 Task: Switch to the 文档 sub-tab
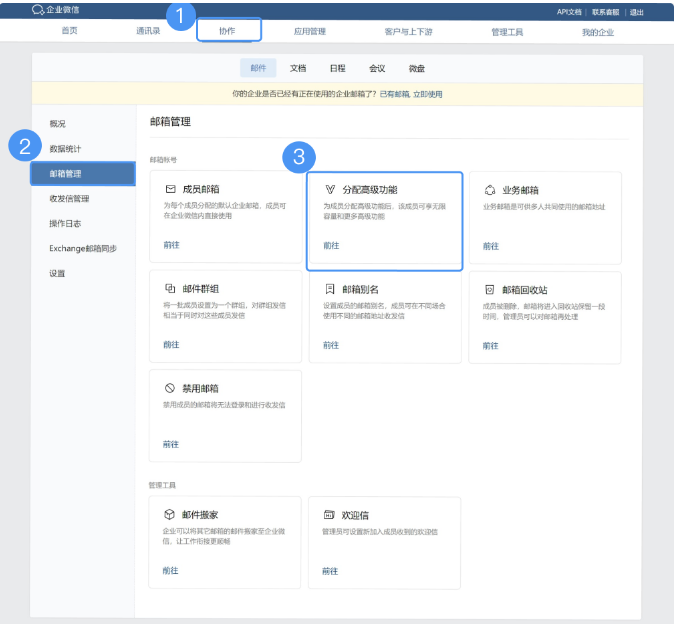tap(298, 69)
